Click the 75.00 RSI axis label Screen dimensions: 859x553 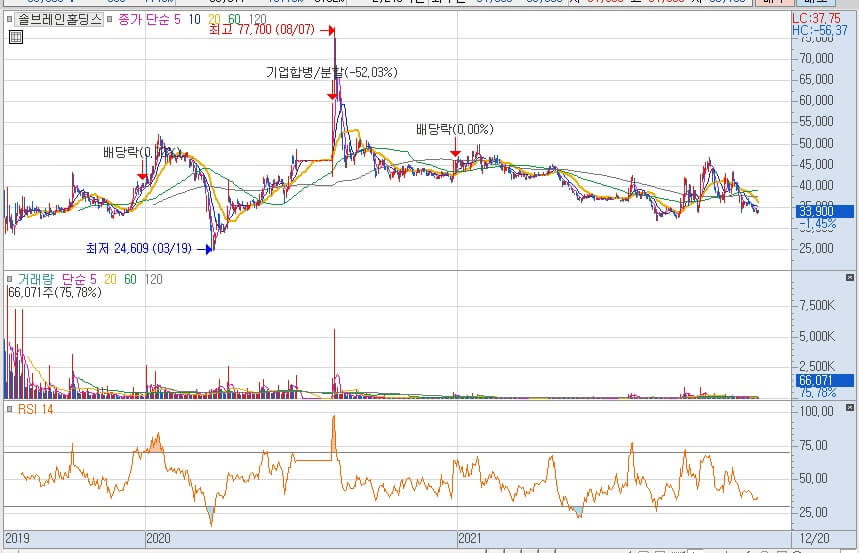click(814, 445)
